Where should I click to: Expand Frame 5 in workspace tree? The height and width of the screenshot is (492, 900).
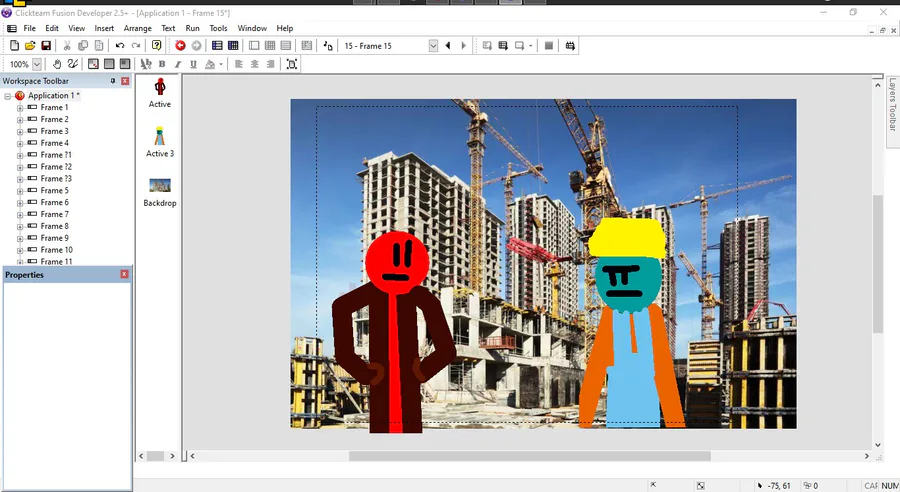point(20,191)
